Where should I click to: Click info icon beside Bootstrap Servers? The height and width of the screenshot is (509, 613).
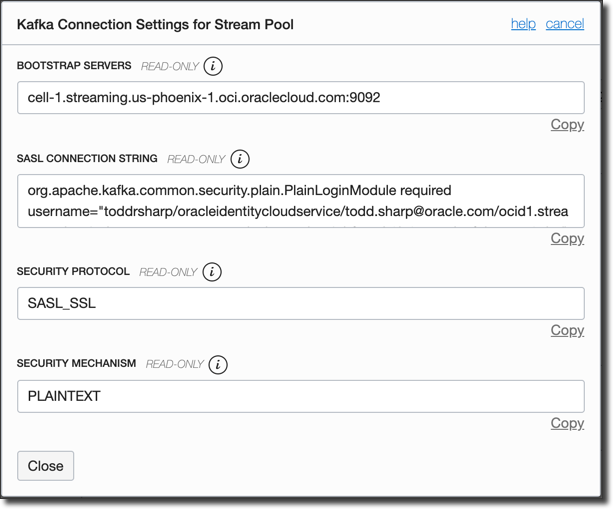(213, 66)
